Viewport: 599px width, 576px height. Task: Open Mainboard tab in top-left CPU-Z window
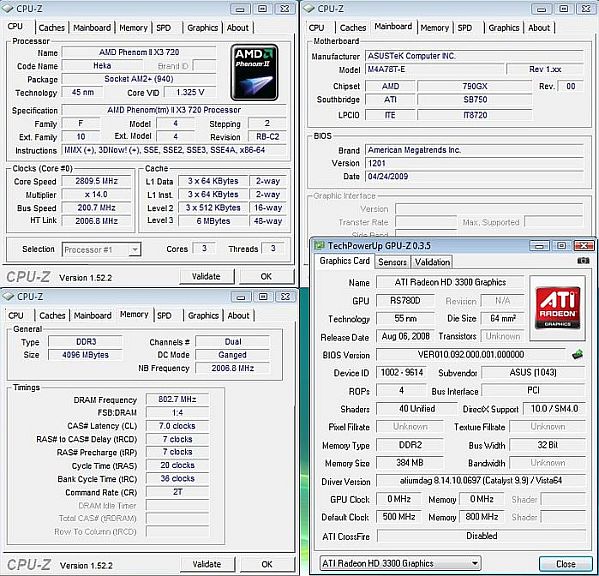coord(92,28)
